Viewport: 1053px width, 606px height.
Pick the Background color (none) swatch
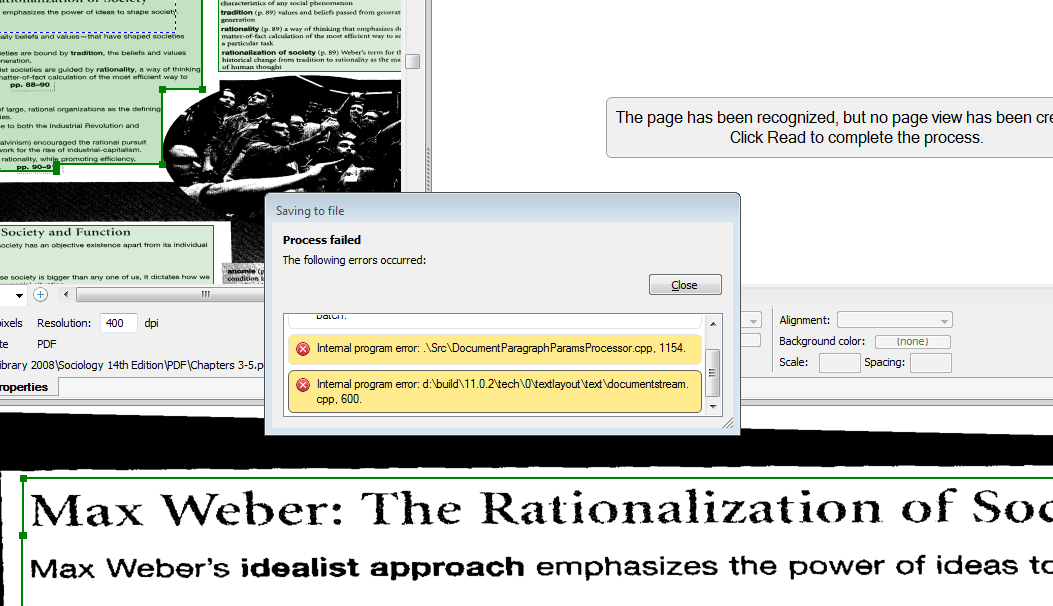[913, 341]
